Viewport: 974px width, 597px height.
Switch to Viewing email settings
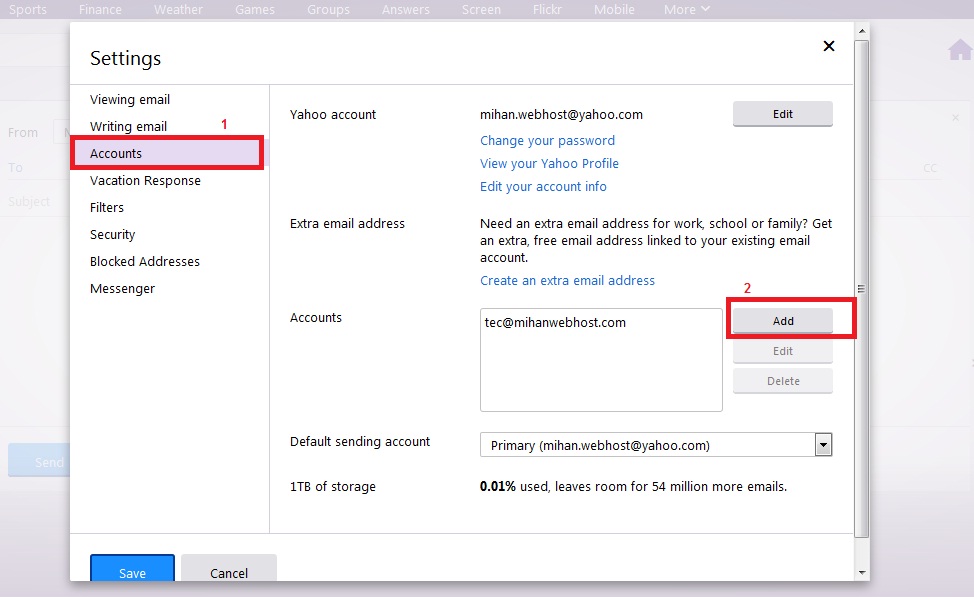(x=130, y=99)
